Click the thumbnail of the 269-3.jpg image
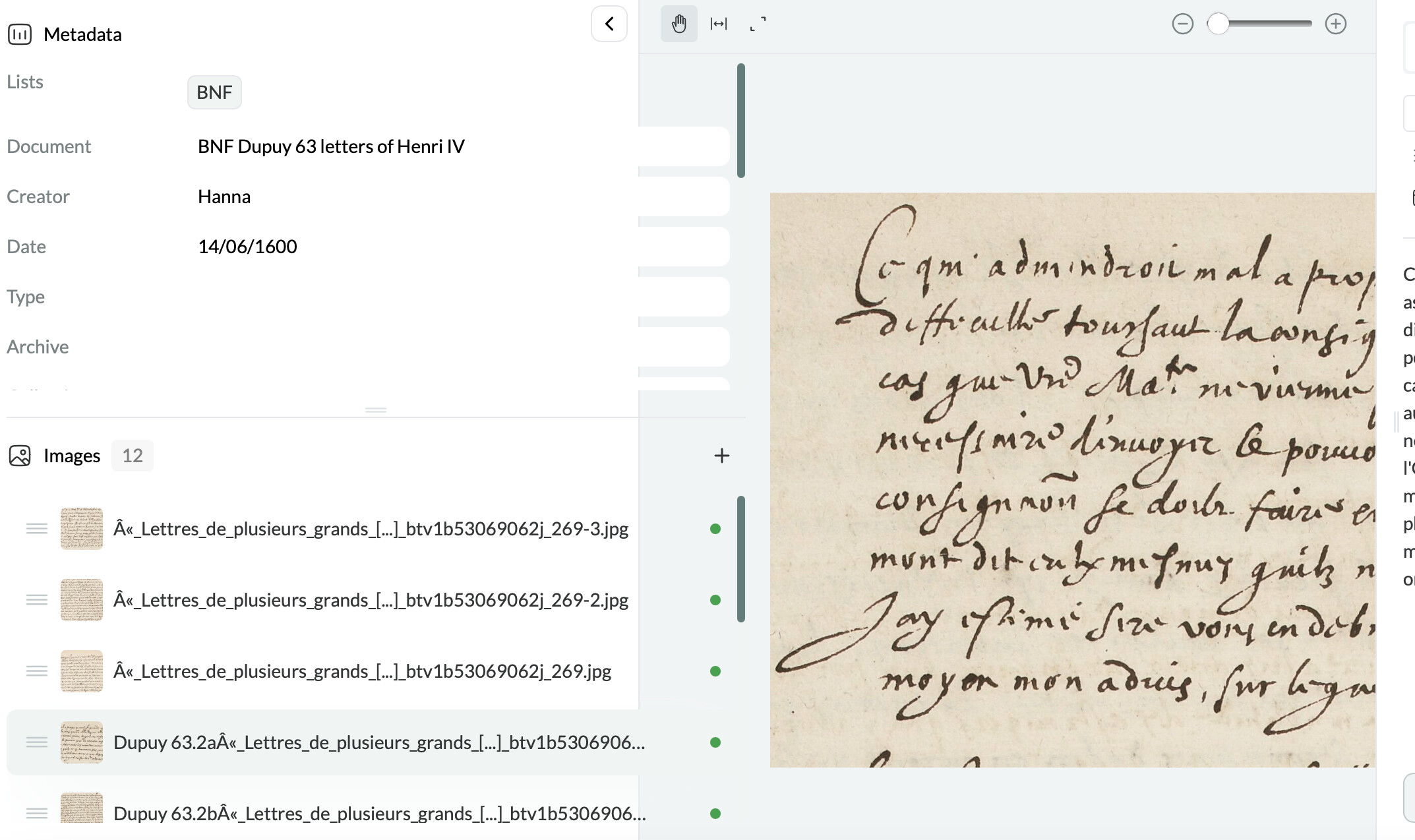 click(82, 529)
